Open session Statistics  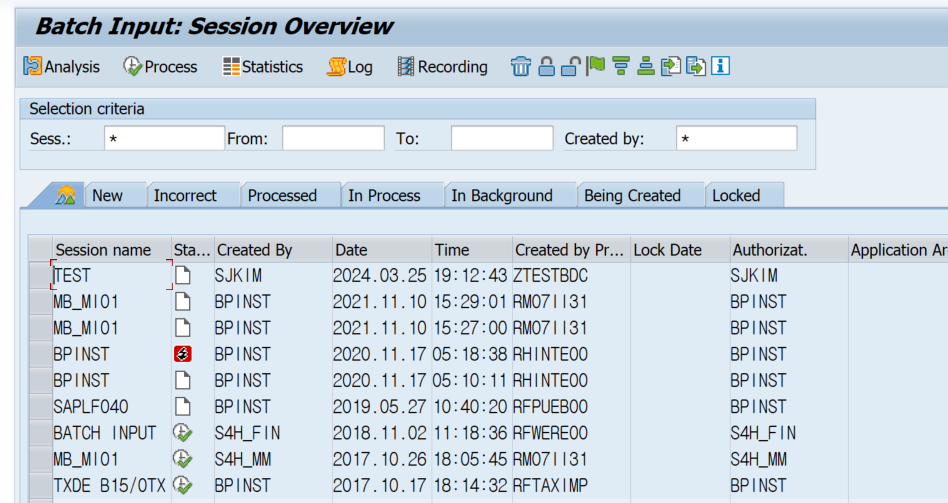[x=262, y=67]
